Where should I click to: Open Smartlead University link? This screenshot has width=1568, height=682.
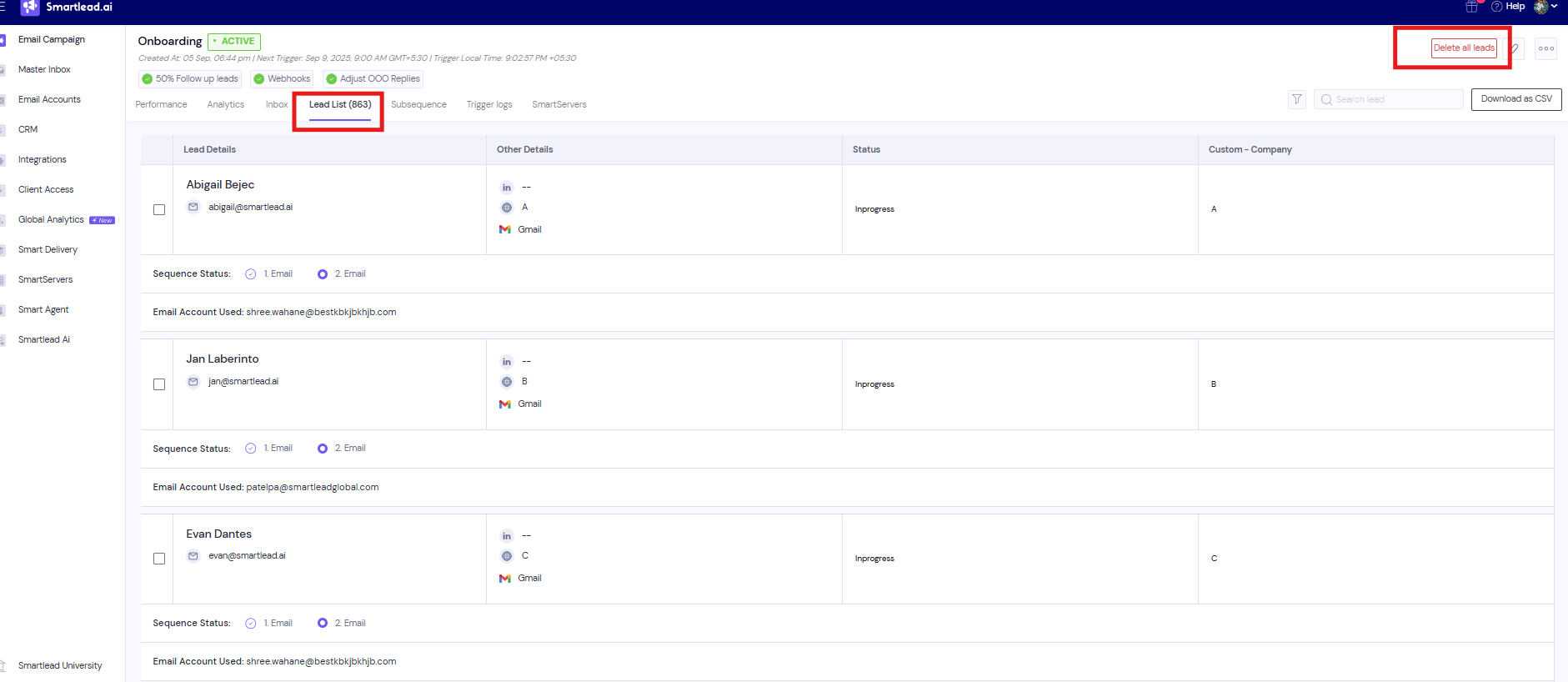pos(60,665)
